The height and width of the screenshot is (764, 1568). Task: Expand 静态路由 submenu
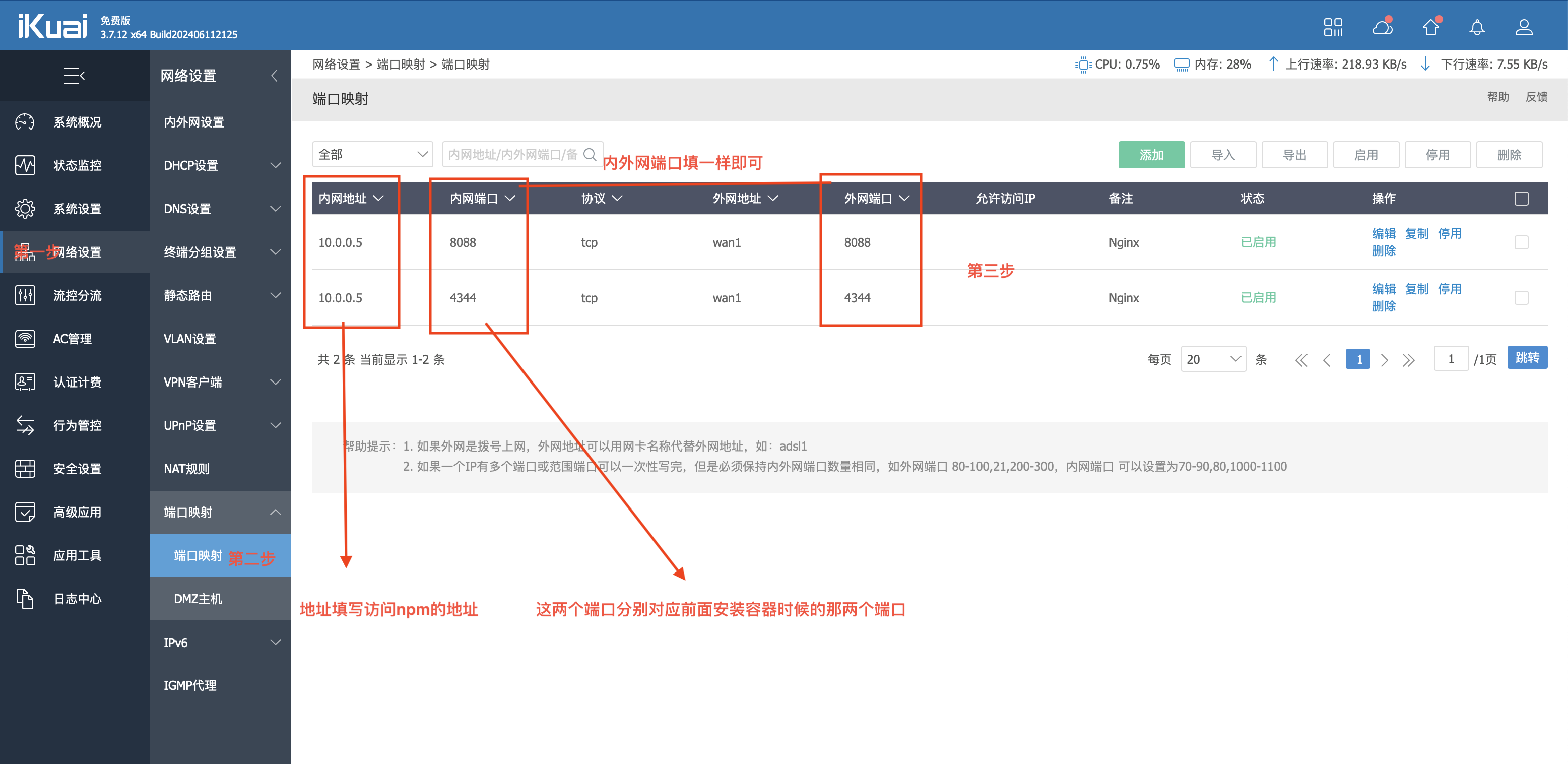click(x=276, y=295)
